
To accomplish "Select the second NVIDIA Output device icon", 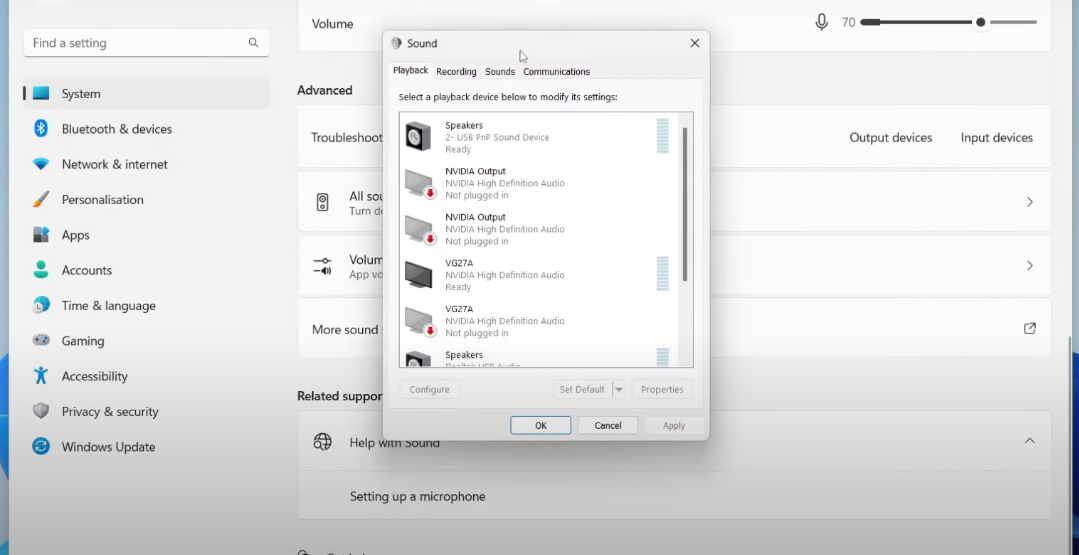I will [420, 229].
